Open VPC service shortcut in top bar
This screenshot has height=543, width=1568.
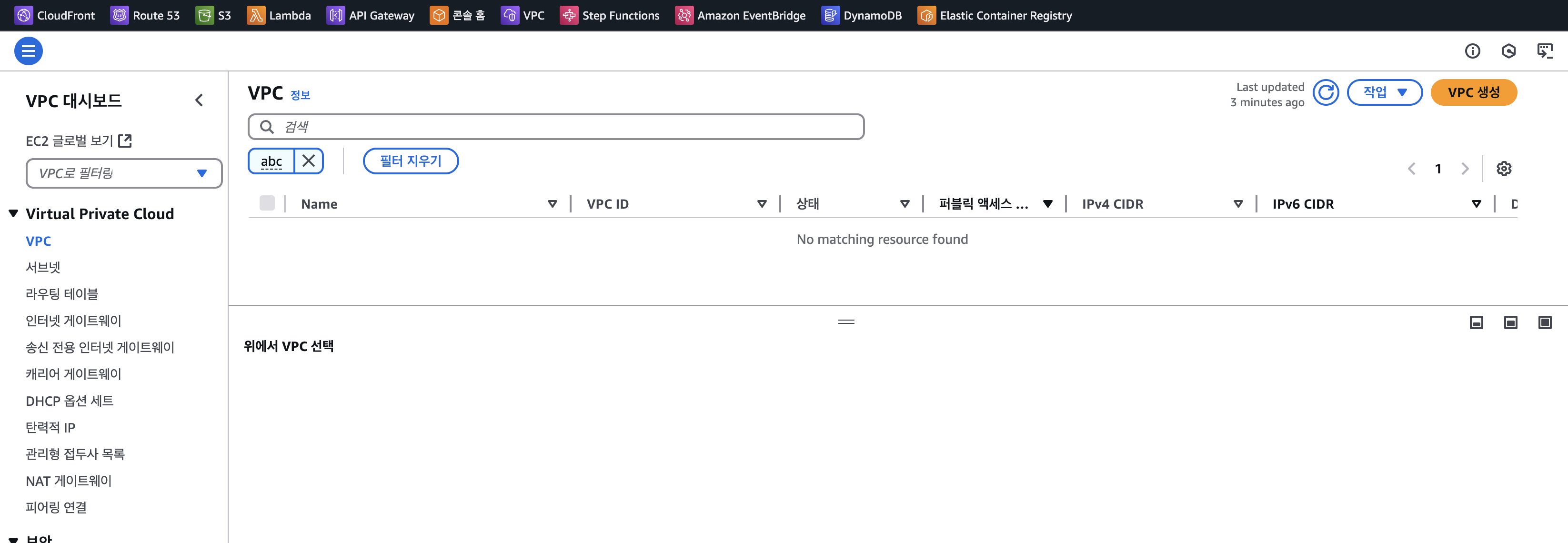(x=522, y=15)
